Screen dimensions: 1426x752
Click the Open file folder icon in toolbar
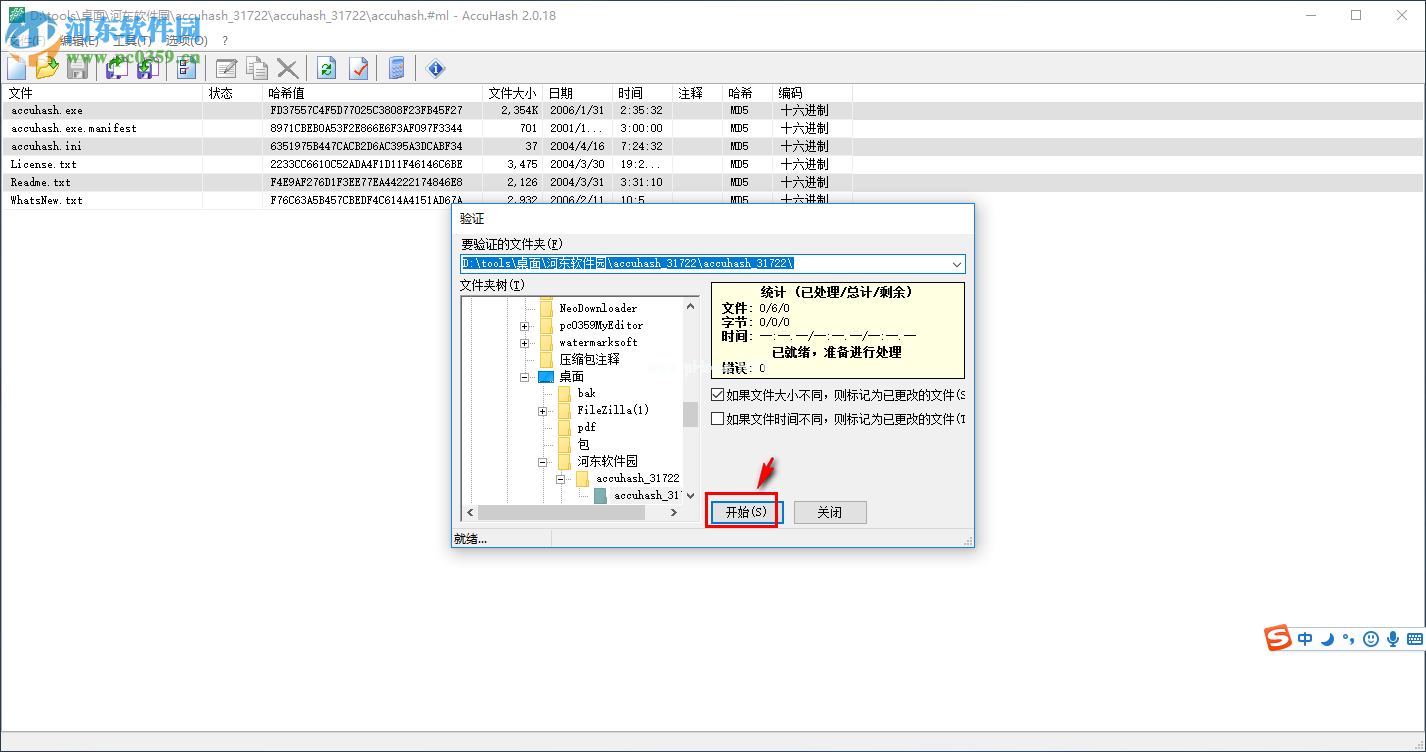47,68
